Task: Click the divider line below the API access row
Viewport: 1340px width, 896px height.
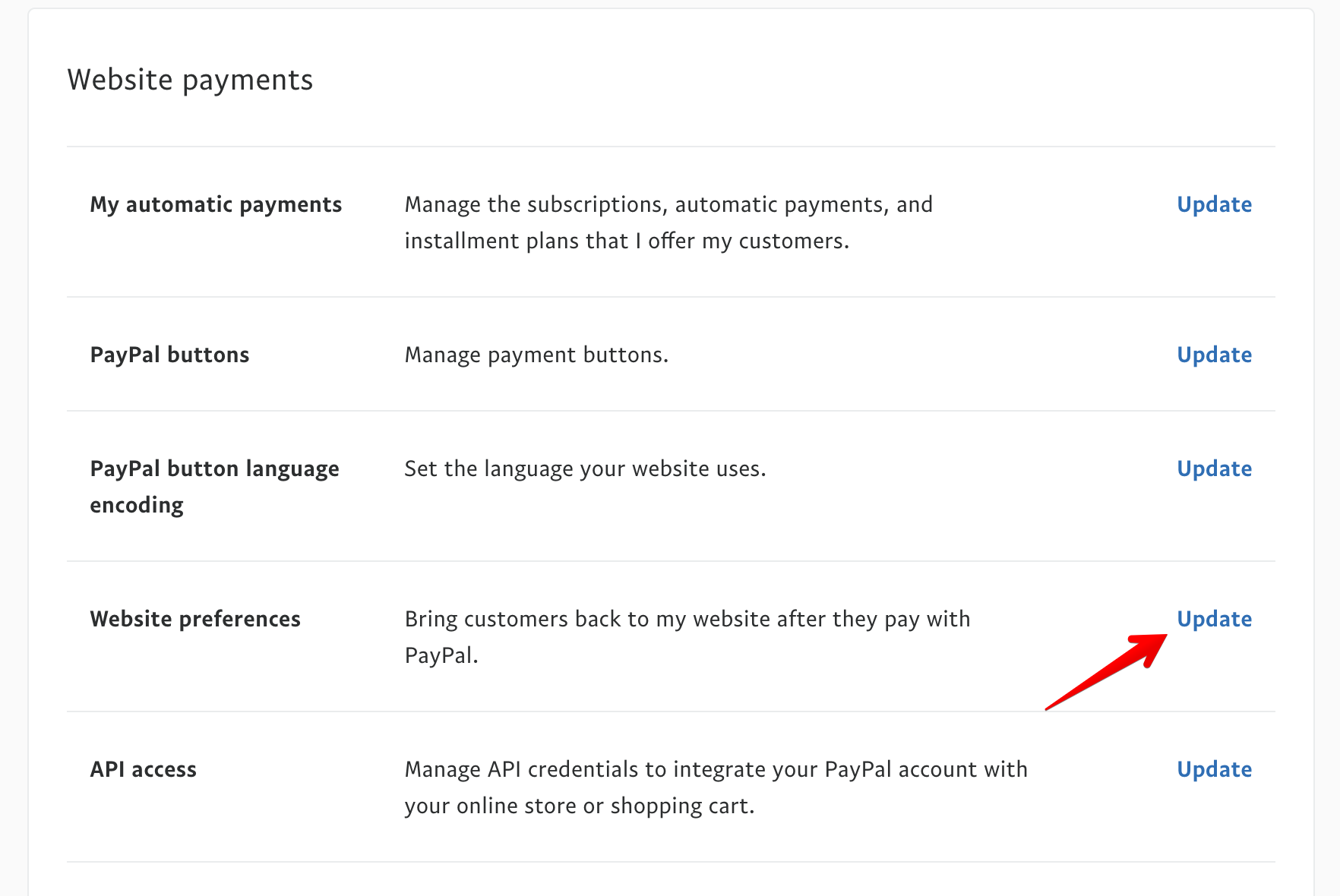Action: coord(670,862)
